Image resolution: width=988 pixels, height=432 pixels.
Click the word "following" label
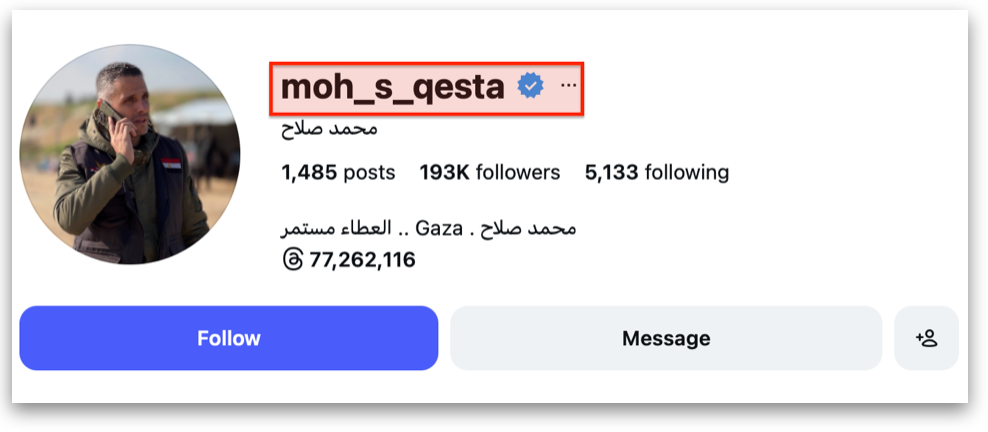(687, 173)
